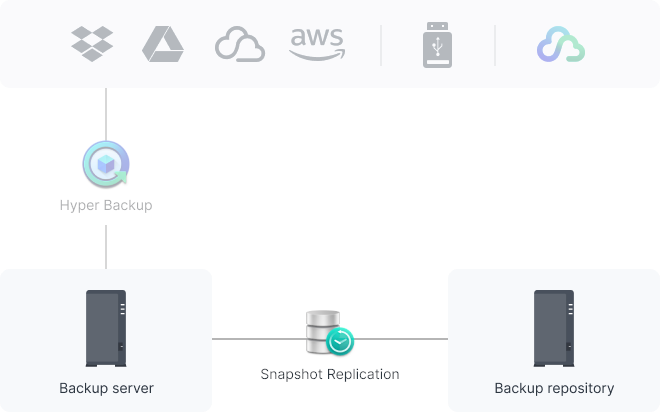Click the Snapshot Replication database icon

click(330, 333)
